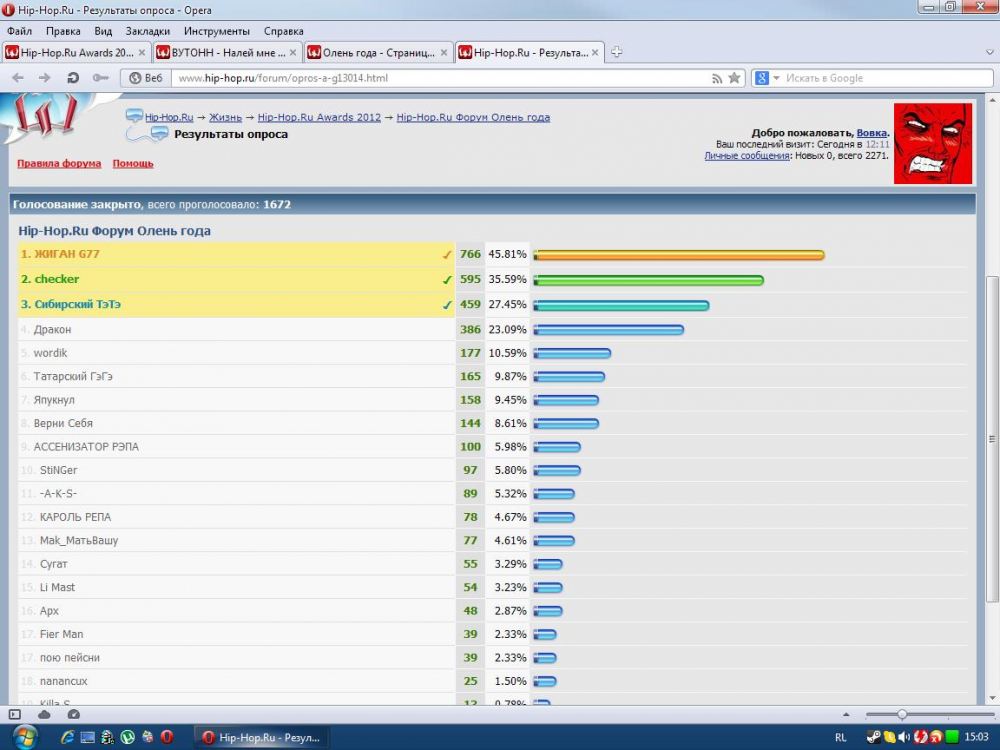Open the Личные сообщения link
The height and width of the screenshot is (750, 1000).
pos(747,156)
